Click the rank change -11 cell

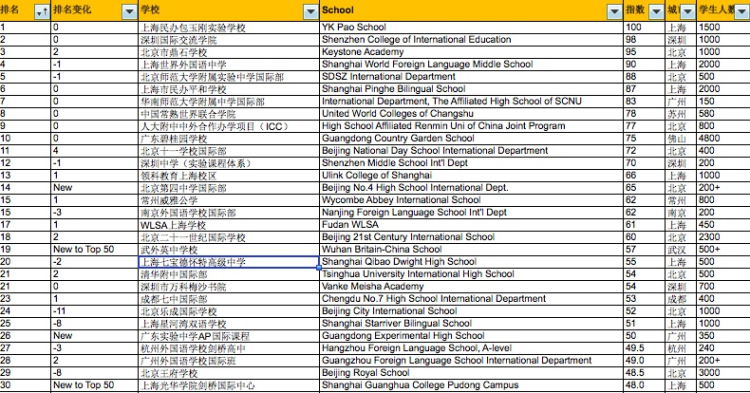pos(95,311)
